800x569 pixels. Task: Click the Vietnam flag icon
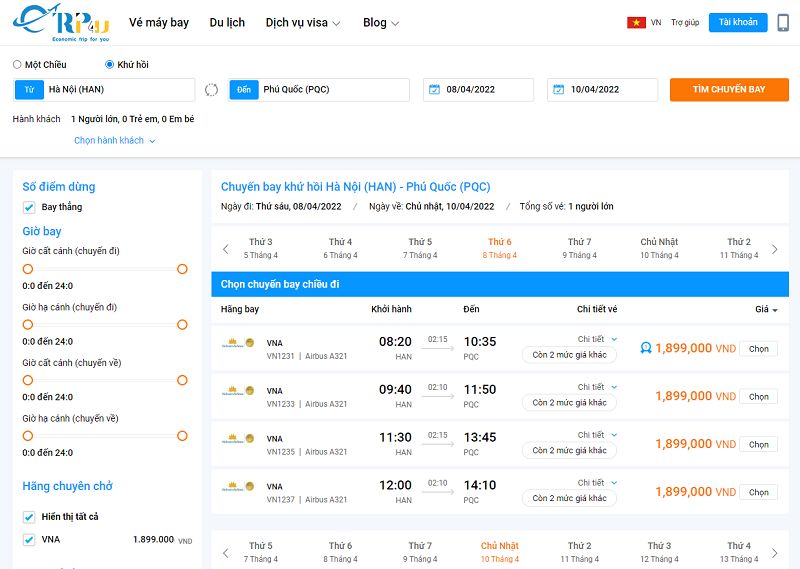click(x=636, y=22)
